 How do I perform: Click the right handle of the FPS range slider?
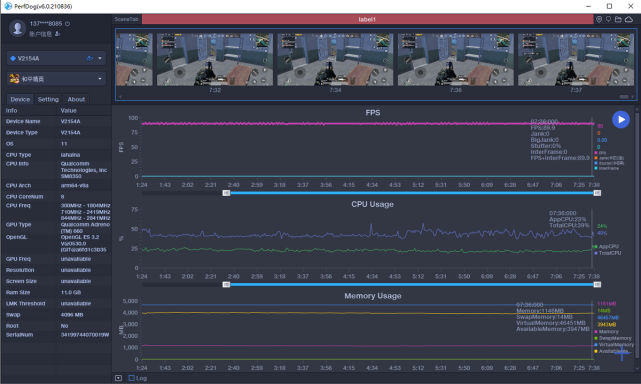tap(597, 193)
